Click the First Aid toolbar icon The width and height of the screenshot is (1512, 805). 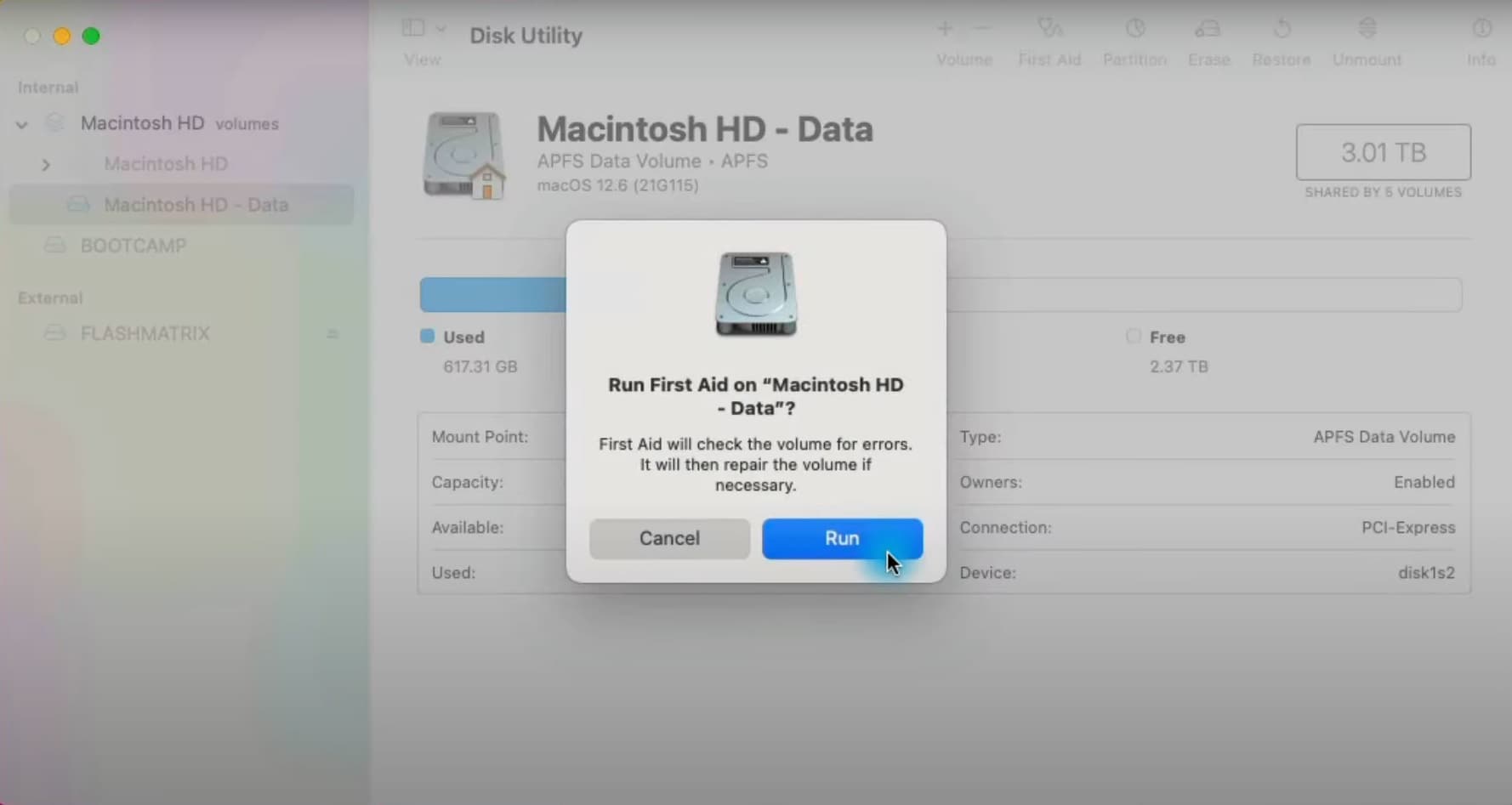coord(1050,29)
